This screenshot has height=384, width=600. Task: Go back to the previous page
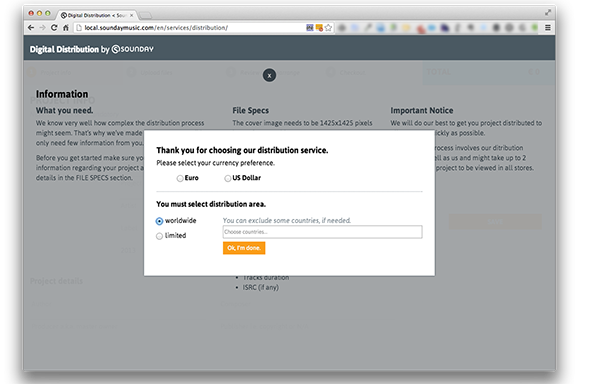coord(31,28)
